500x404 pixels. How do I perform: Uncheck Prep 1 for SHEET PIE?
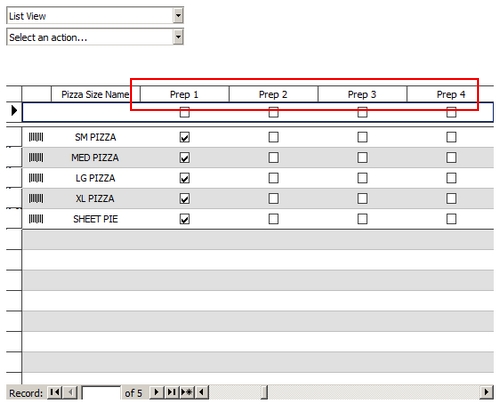pos(185,219)
